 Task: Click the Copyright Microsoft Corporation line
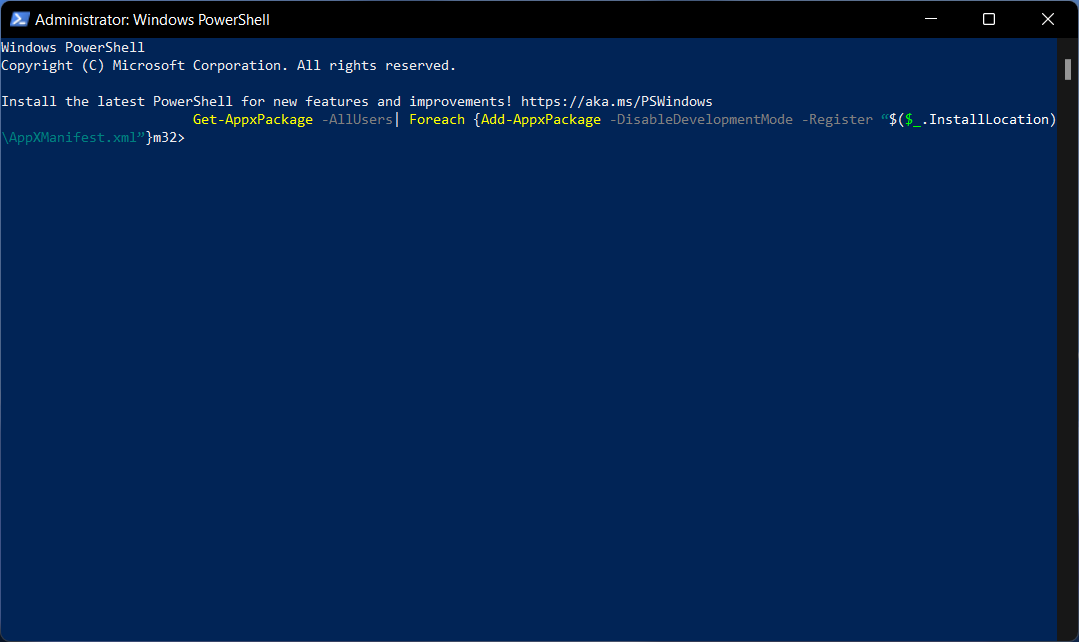[x=228, y=65]
